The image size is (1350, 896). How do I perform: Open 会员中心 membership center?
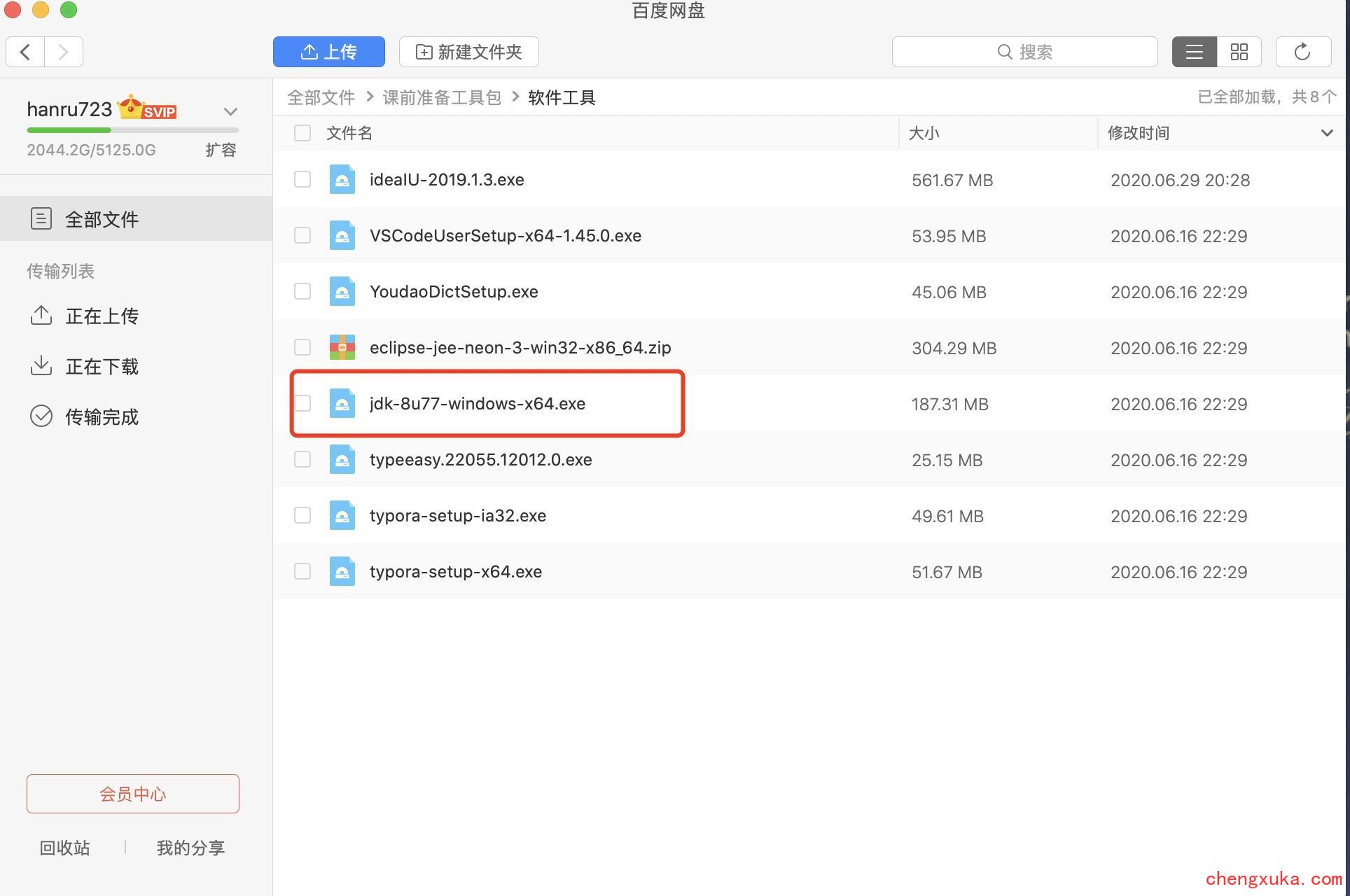point(133,794)
